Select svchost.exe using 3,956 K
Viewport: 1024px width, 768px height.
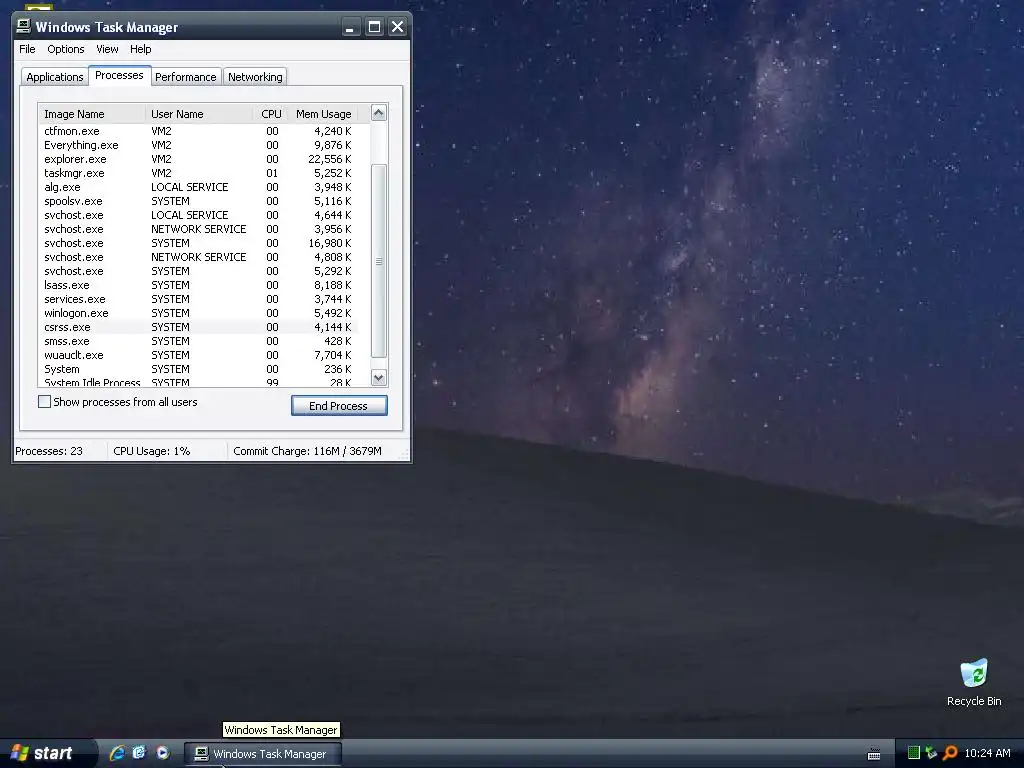(198, 229)
